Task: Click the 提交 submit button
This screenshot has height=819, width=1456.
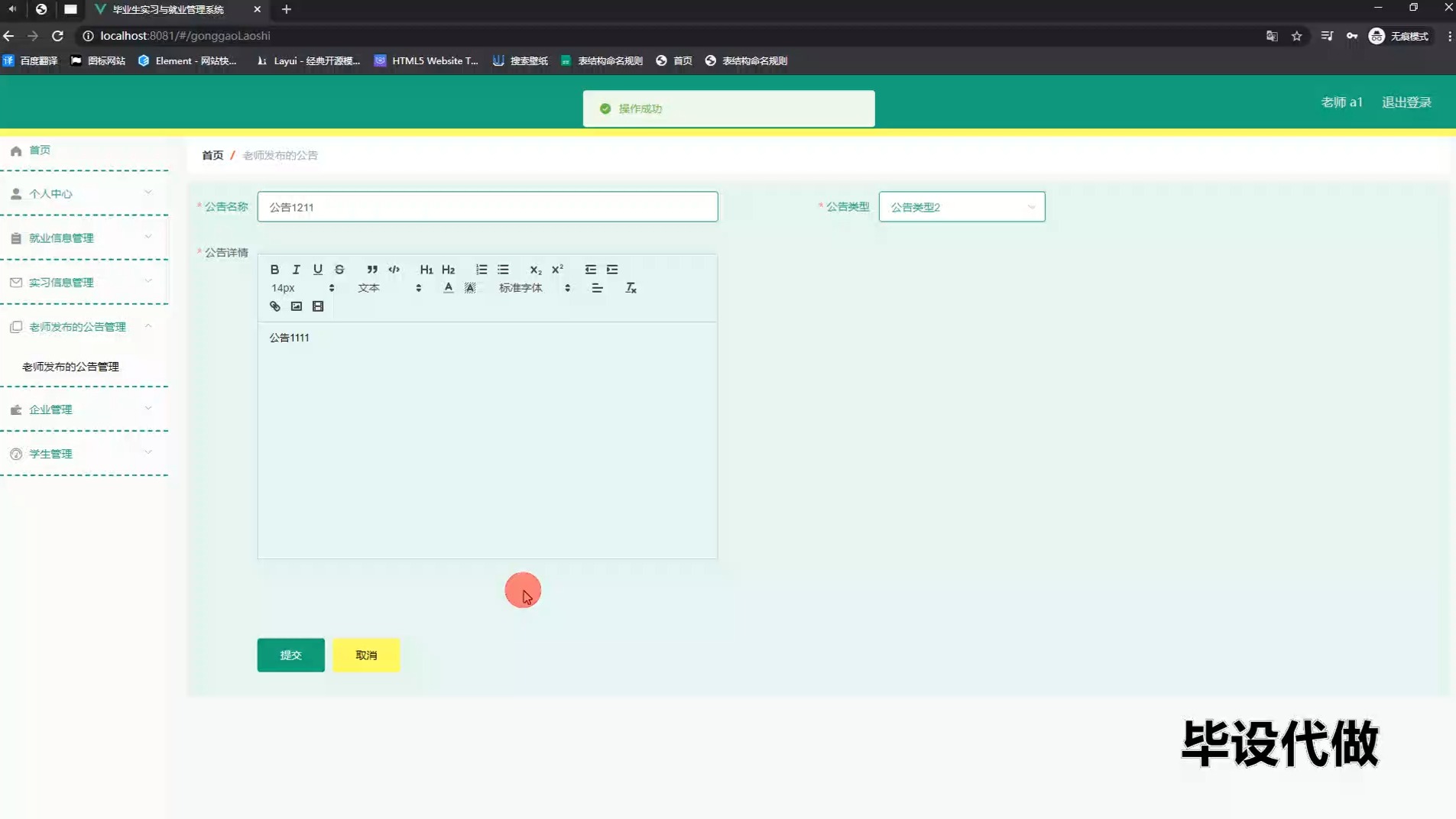Action: click(290, 655)
